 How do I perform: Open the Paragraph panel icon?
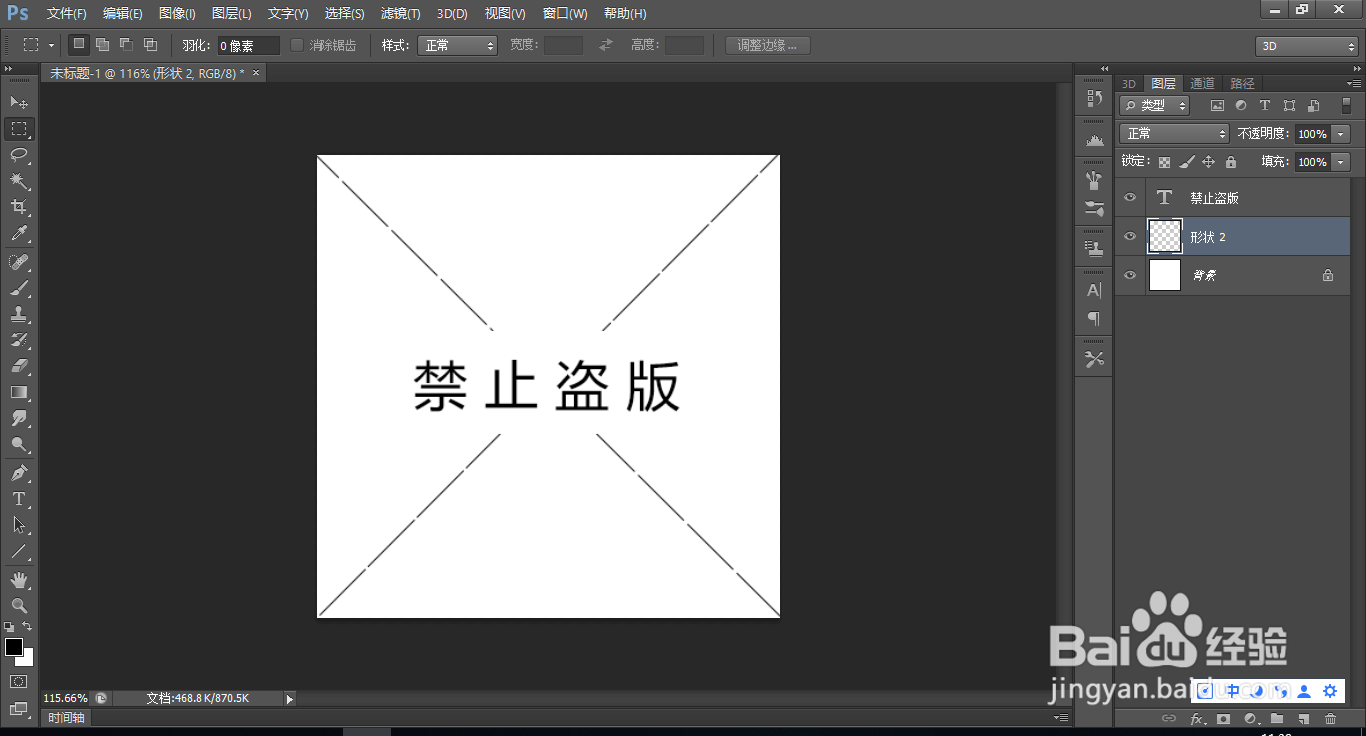[x=1094, y=318]
